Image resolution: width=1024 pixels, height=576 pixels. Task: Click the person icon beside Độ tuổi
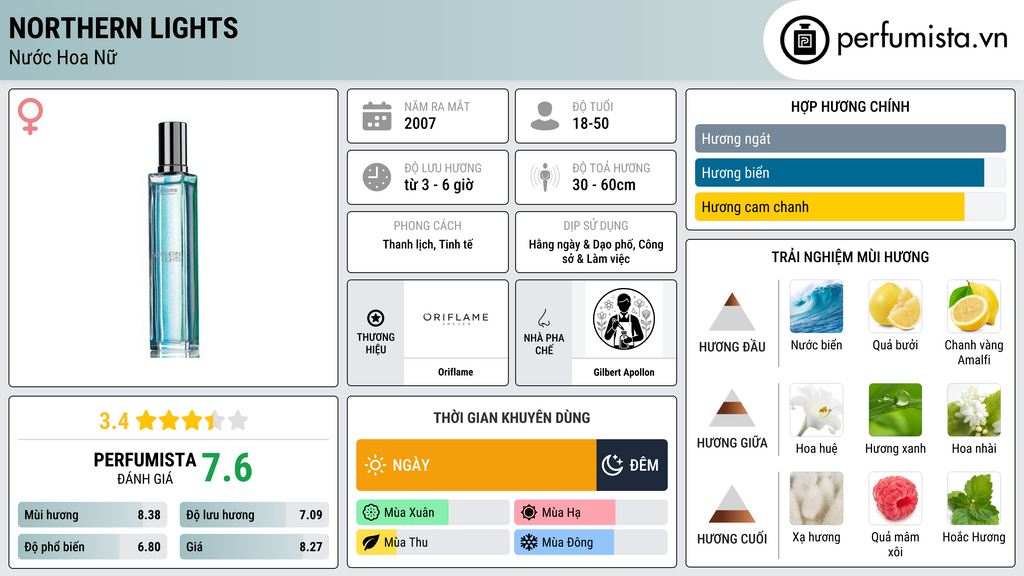pos(545,116)
